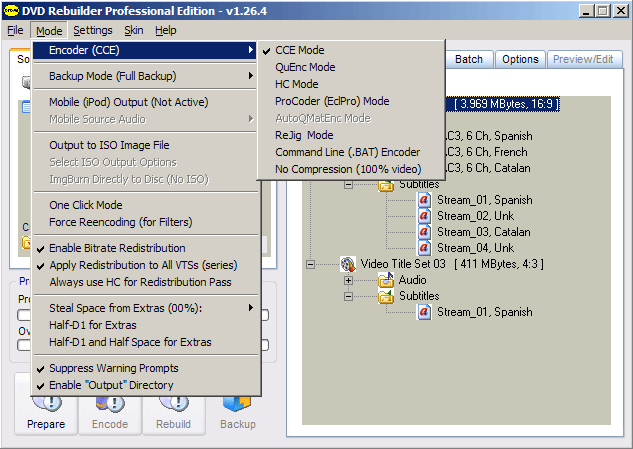Select Stream_04, Unk subtitle row
Viewport: 633px width, 449px height.
[x=476, y=248]
